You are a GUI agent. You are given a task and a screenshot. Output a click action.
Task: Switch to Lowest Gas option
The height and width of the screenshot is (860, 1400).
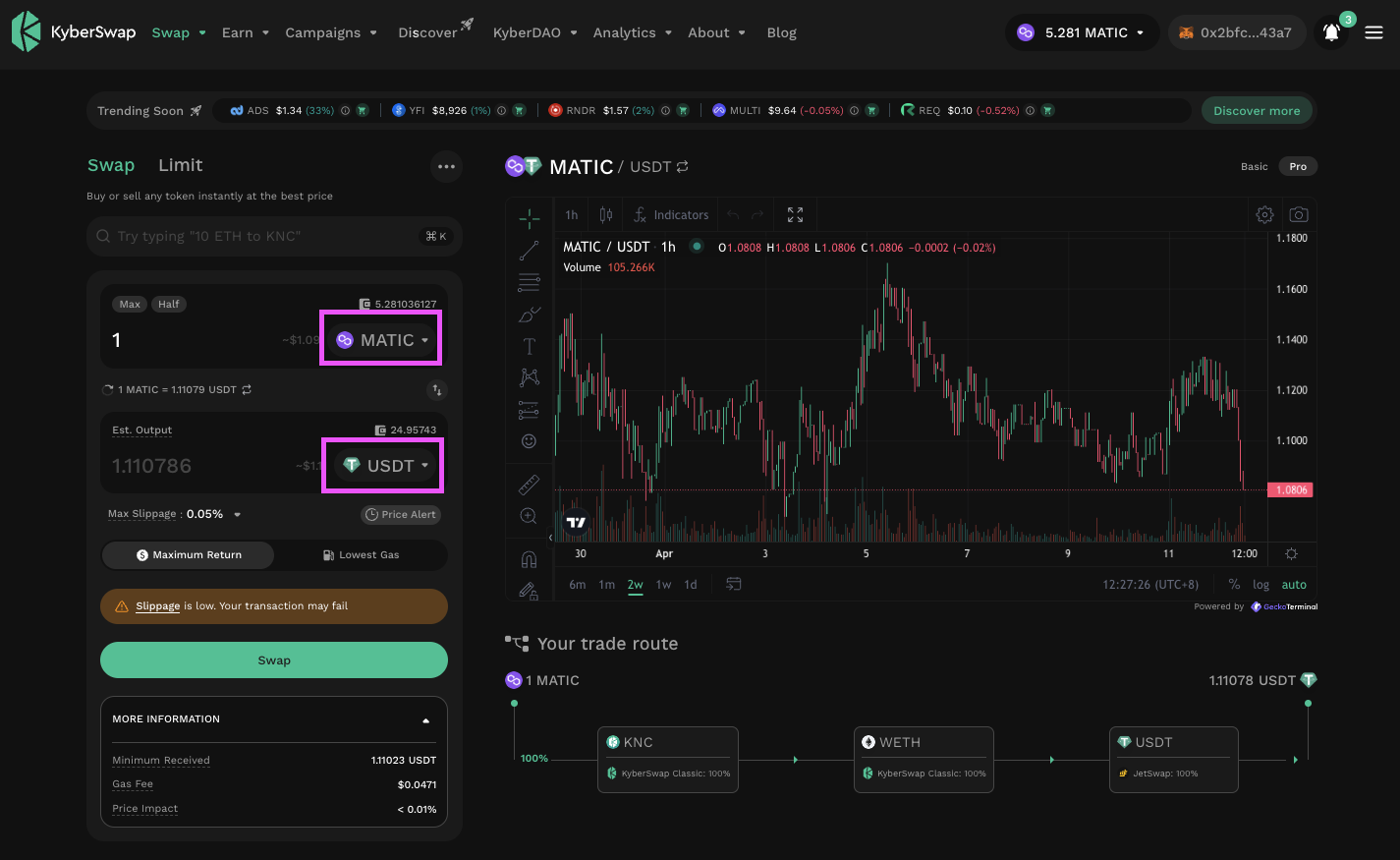(x=361, y=555)
